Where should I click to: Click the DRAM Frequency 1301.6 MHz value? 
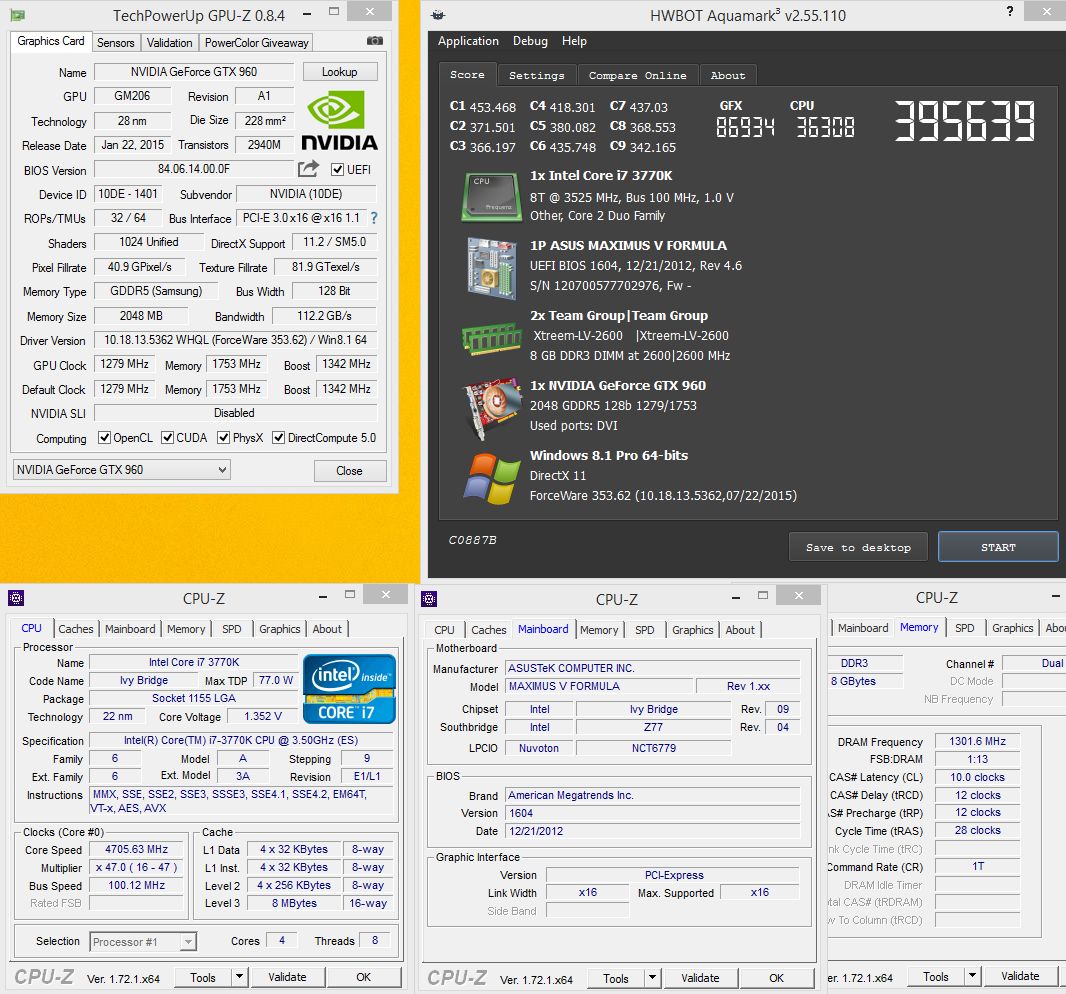[x=977, y=741]
